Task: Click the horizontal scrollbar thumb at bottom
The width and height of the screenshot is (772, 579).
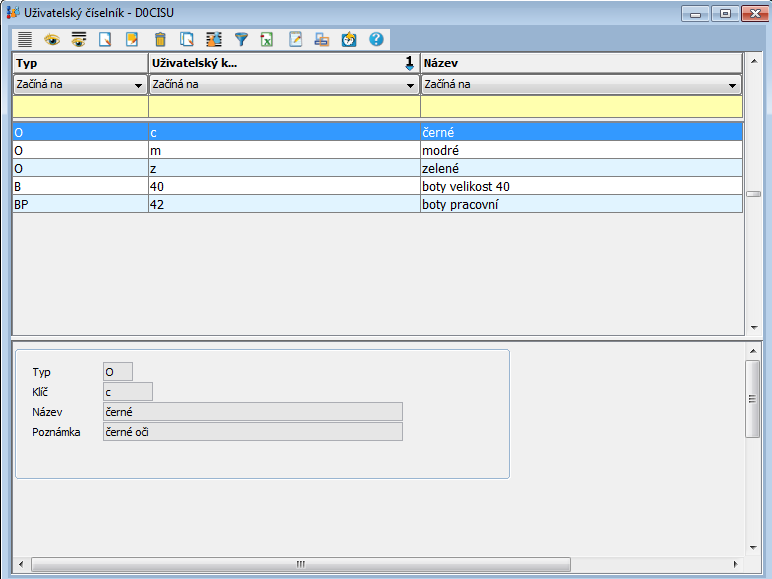Action: (300, 564)
